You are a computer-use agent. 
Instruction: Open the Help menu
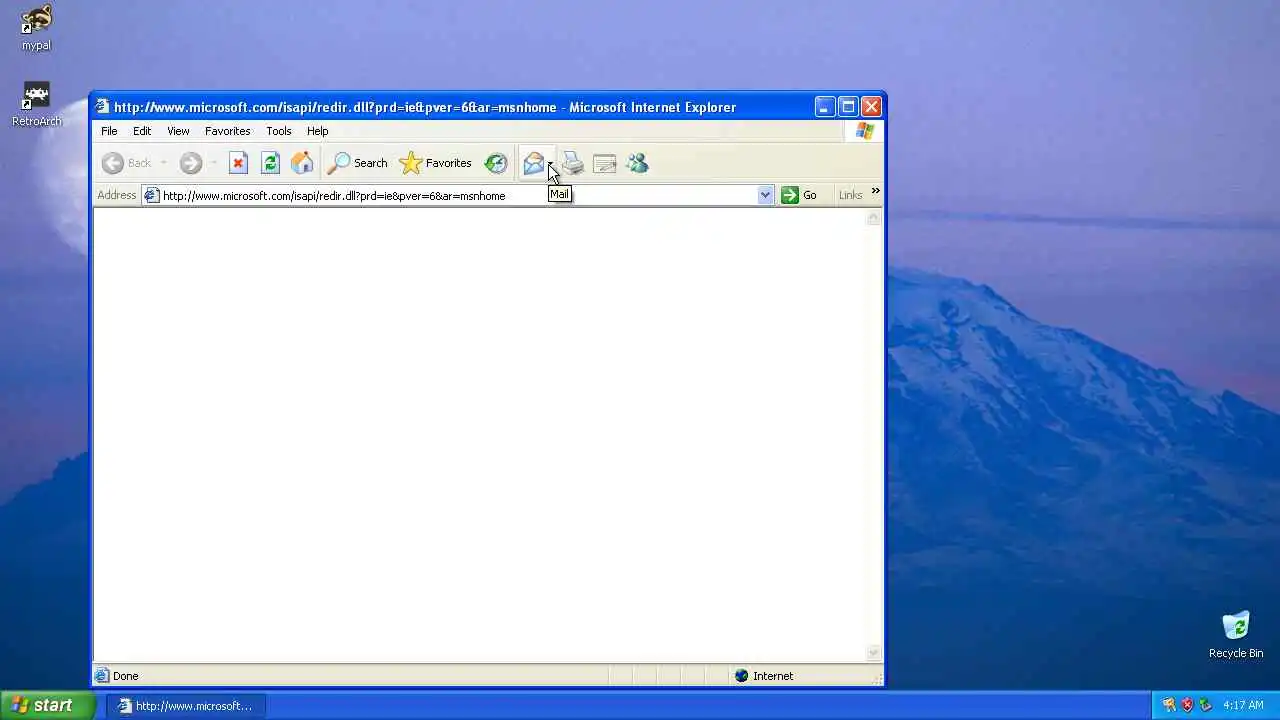click(x=317, y=131)
